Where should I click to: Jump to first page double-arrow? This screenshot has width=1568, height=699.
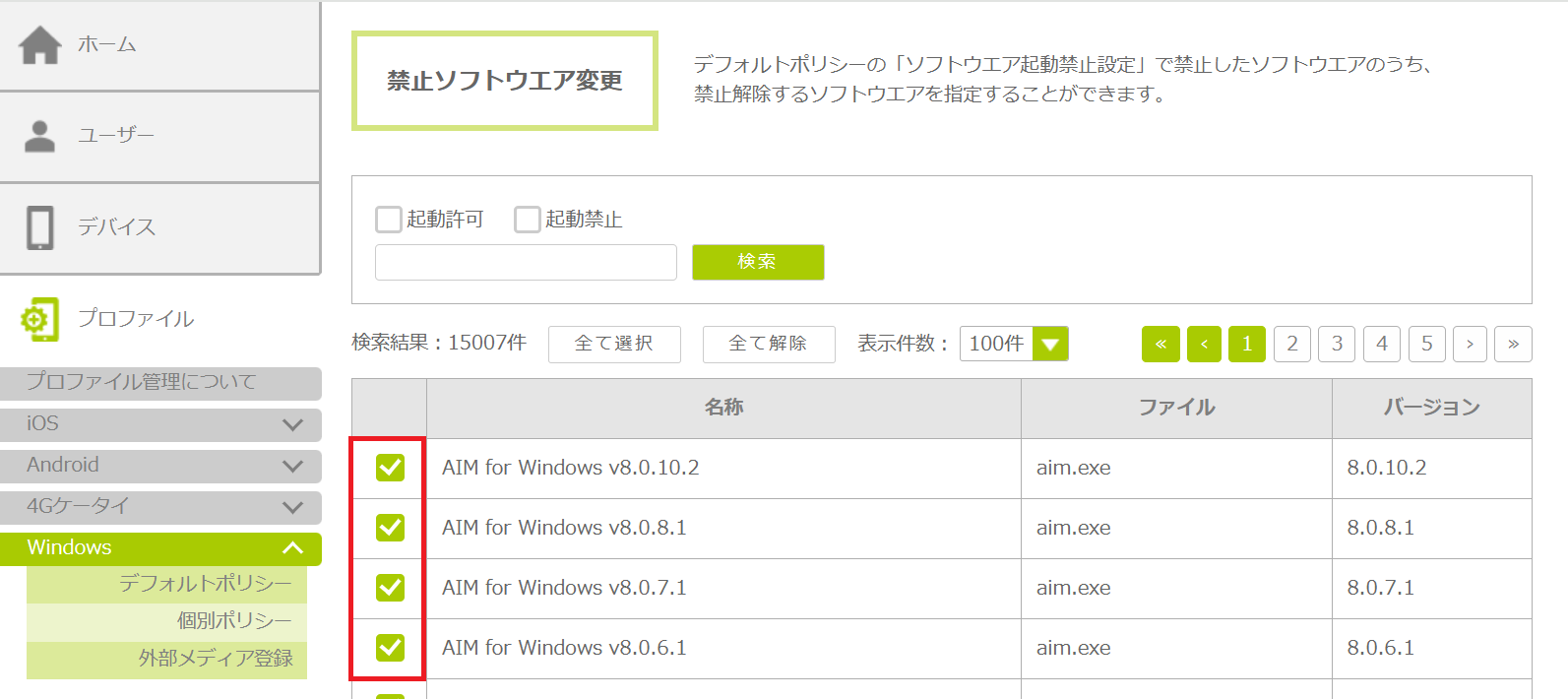pos(1160,344)
